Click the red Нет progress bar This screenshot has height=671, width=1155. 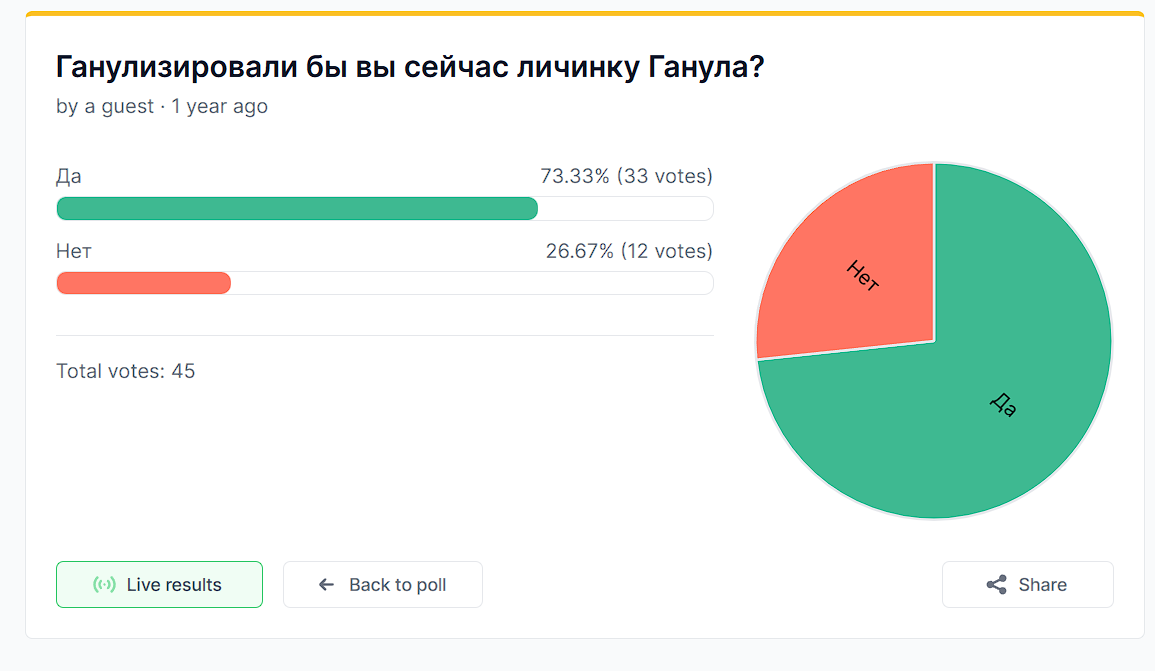(x=144, y=283)
